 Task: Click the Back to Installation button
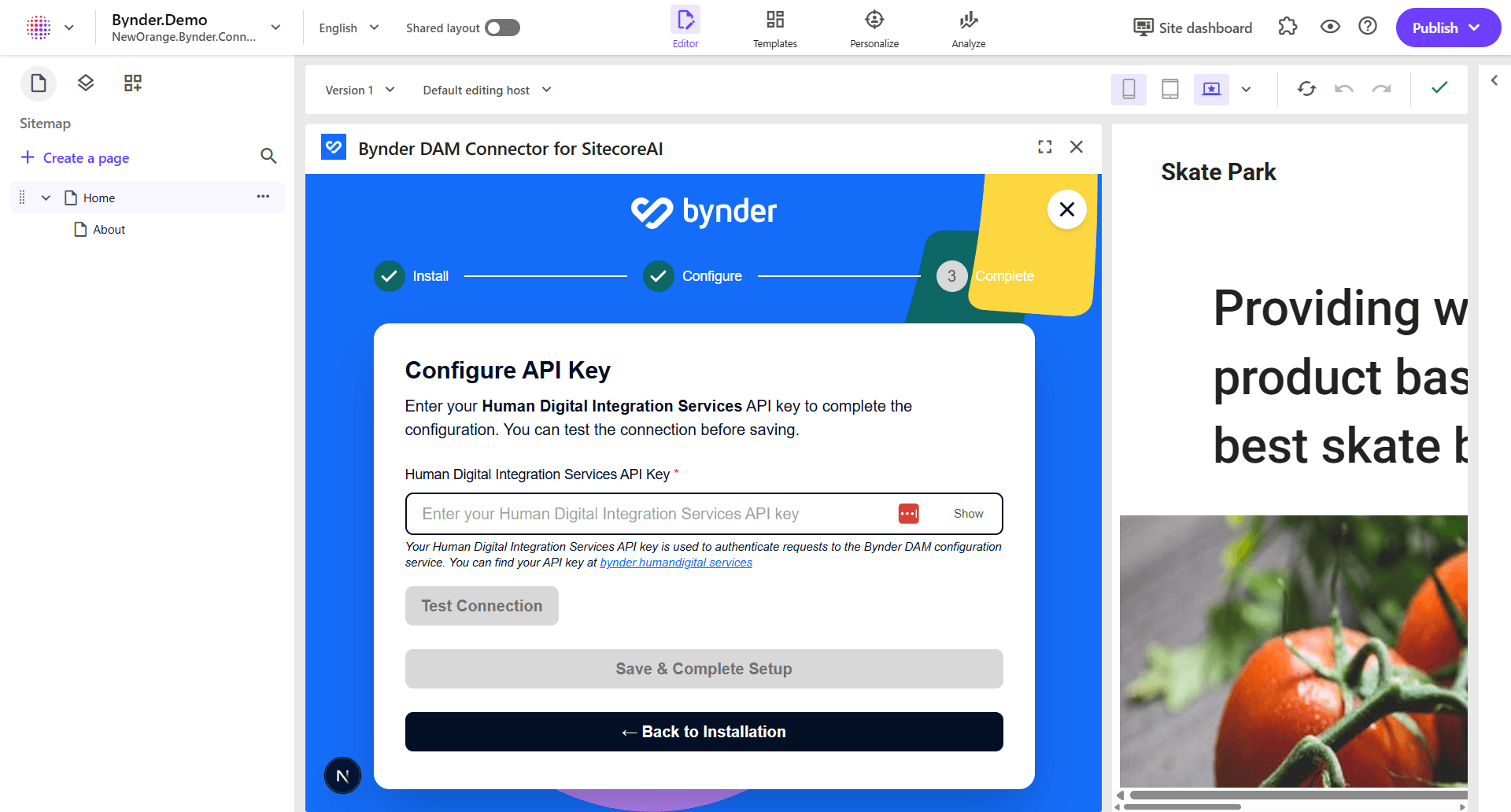click(x=704, y=731)
